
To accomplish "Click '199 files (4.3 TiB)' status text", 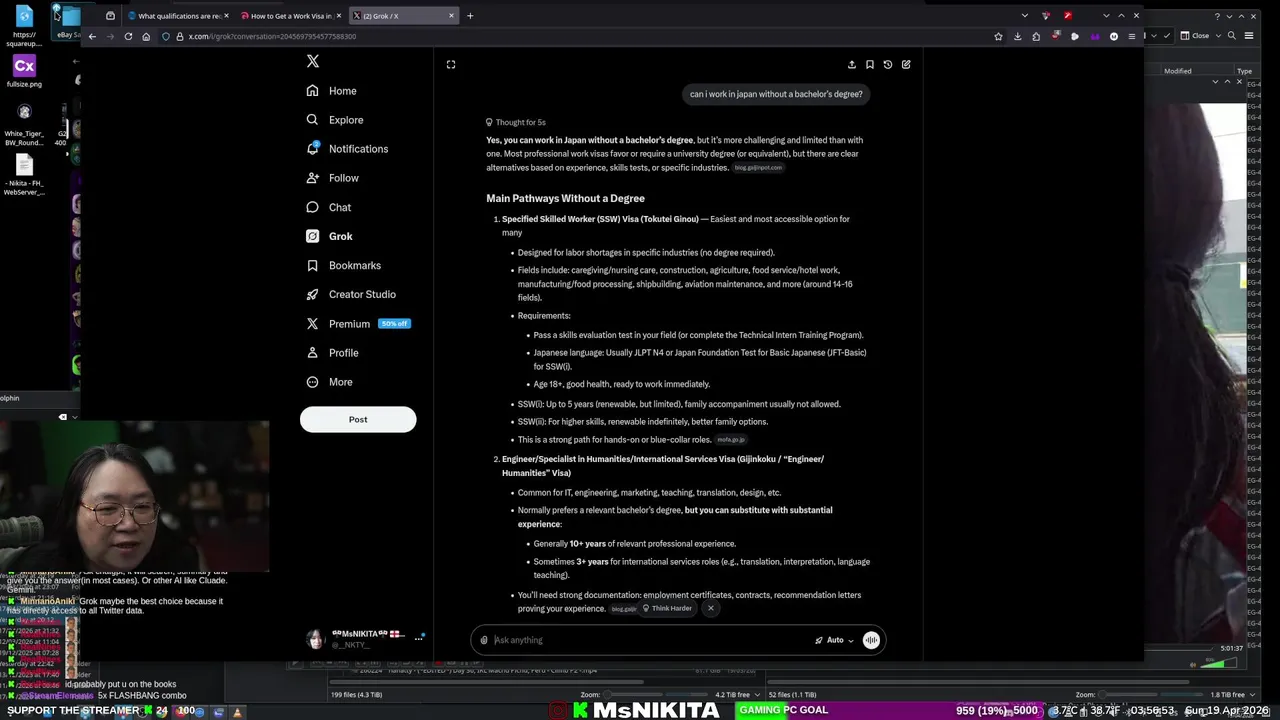I will 356,694.
